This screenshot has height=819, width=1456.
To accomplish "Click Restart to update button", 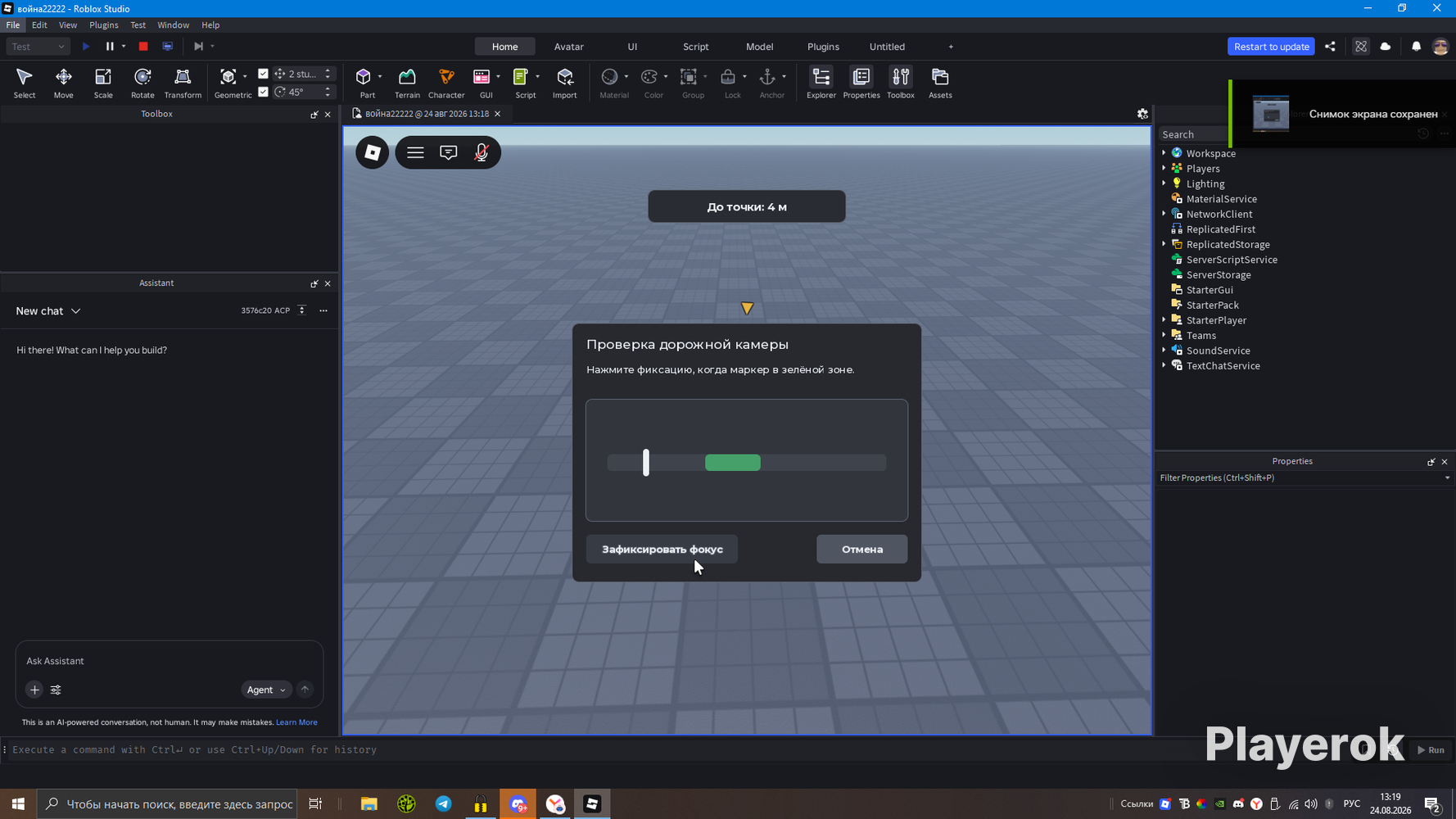I will tap(1271, 47).
